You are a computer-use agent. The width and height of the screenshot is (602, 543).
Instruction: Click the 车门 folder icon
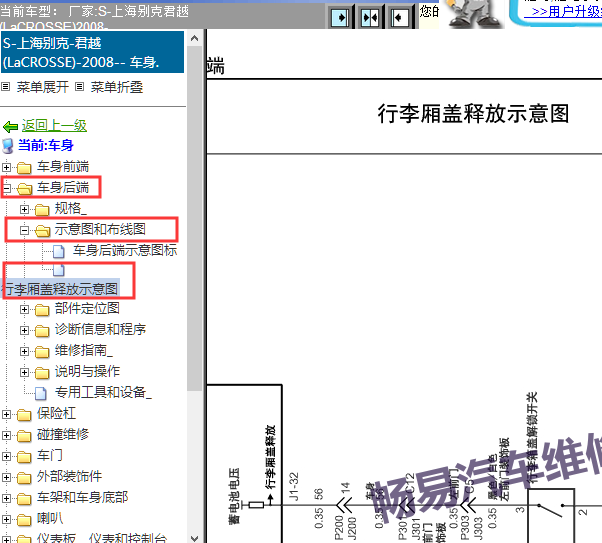pyautogui.click(x=24, y=457)
